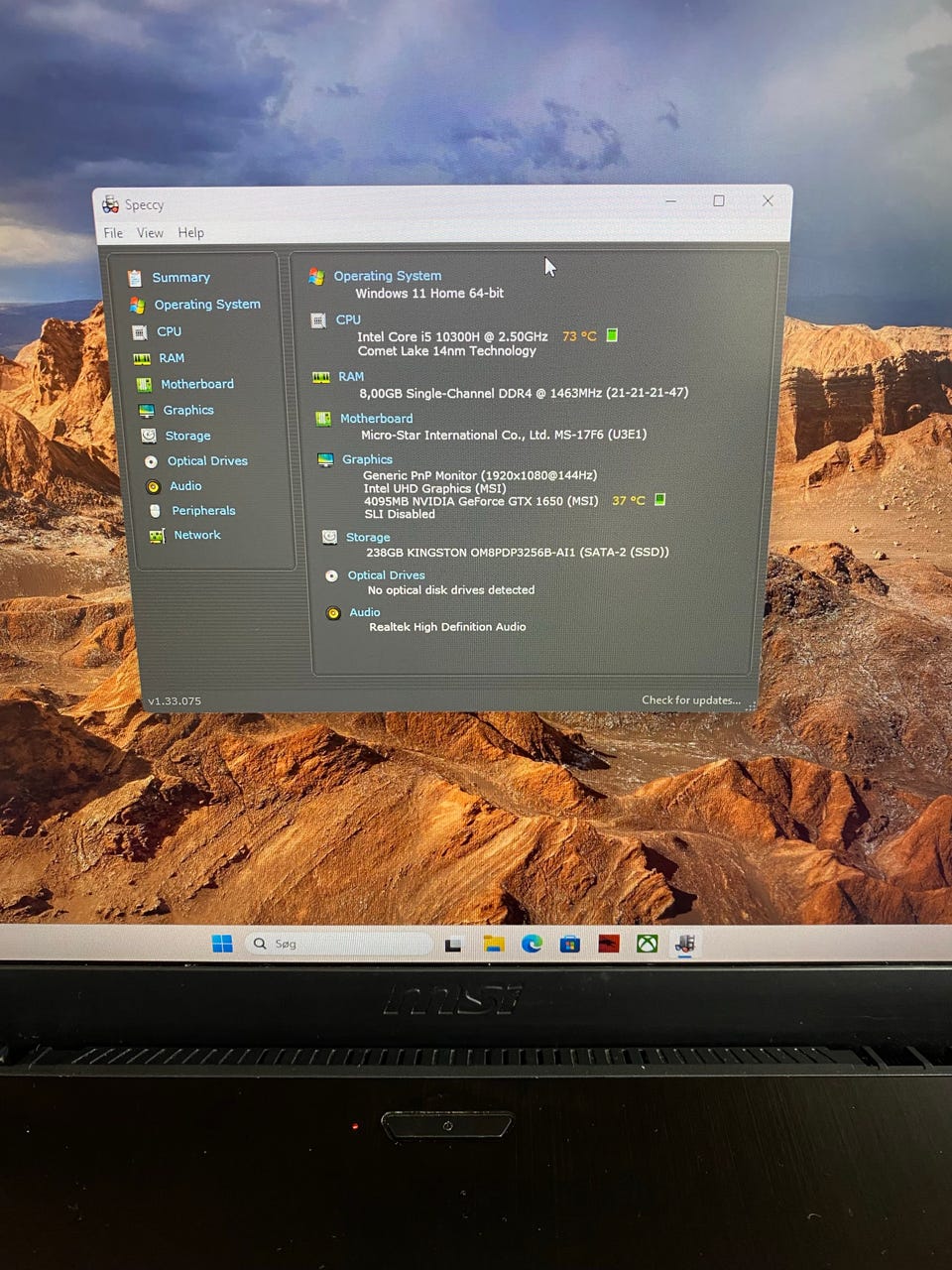This screenshot has height=1270, width=952.
Task: Select Optical Drives in the sidebar
Action: point(207,461)
